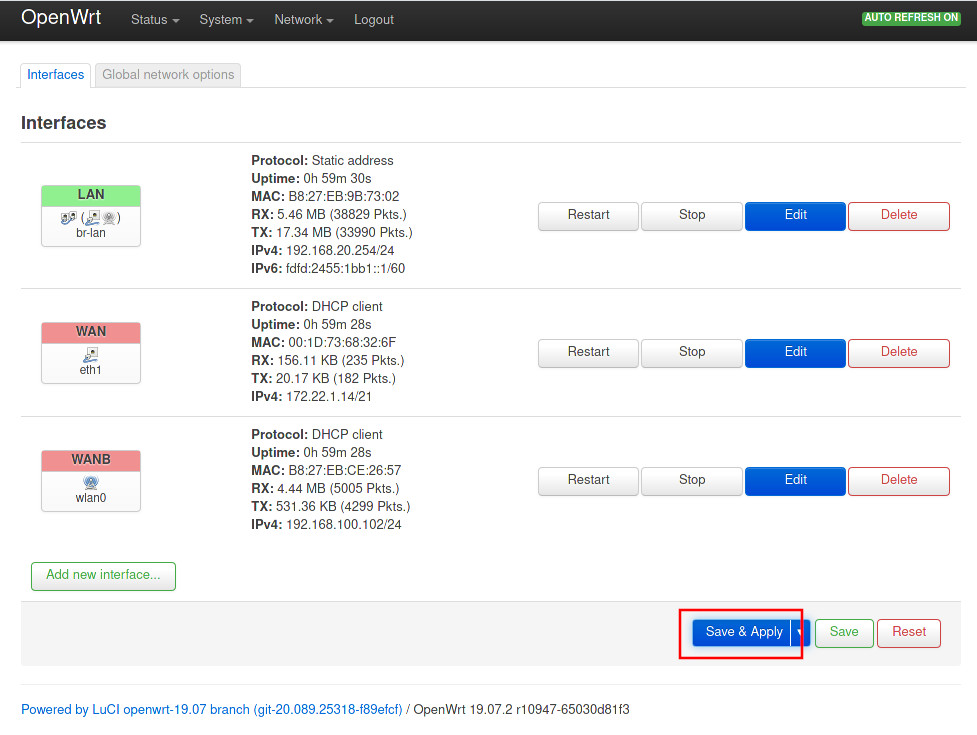Image resolution: width=977 pixels, height=735 pixels.
Task: Switch to Global network options tab
Action: coord(168,75)
